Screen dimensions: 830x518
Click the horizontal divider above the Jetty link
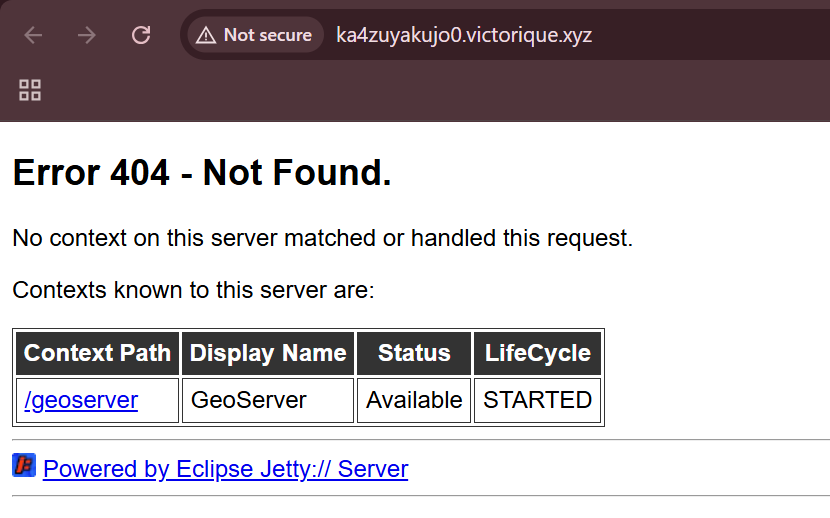tap(420, 440)
